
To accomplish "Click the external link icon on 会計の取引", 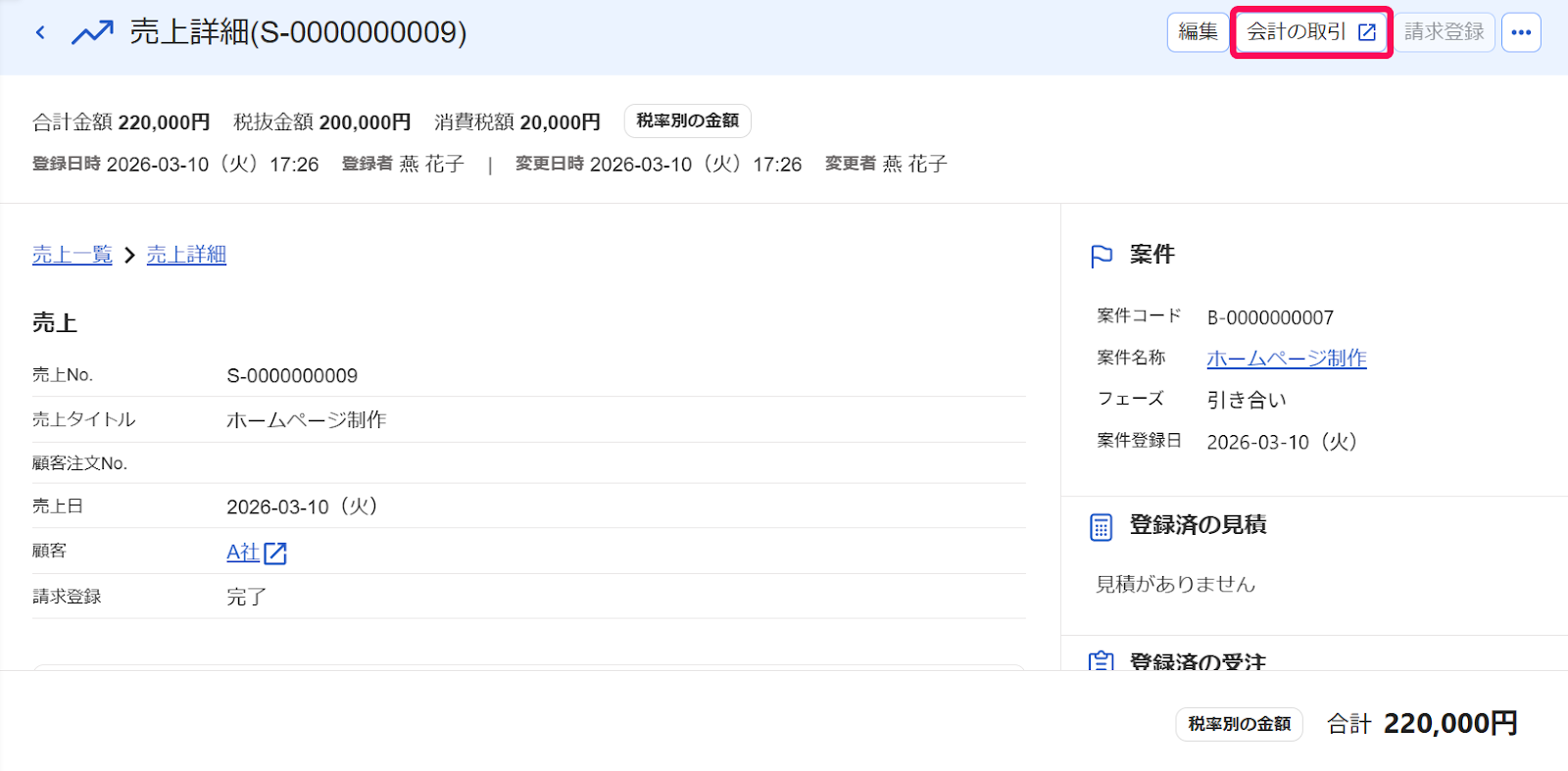I will coord(1367,32).
